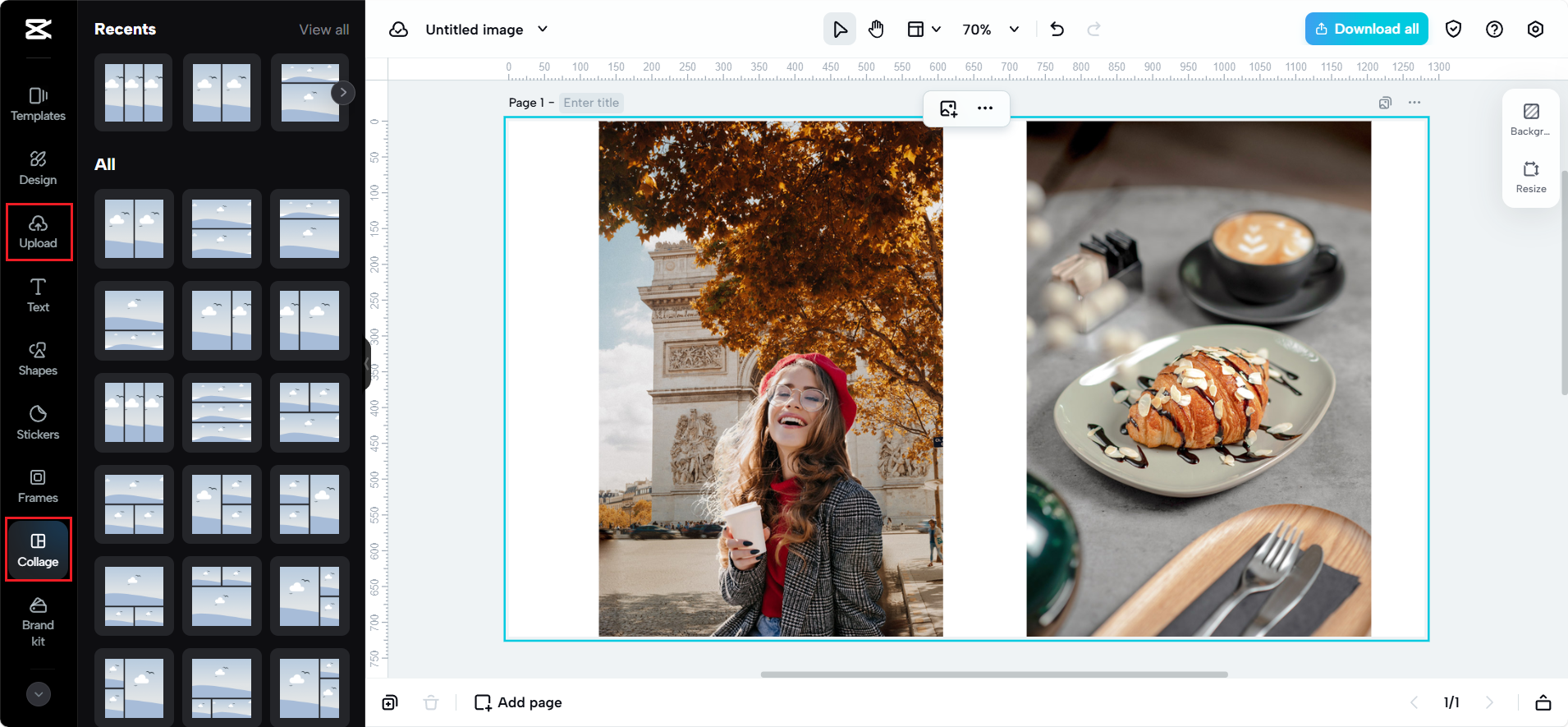Select the three-column recent collage layout
Viewport: 1568px width, 727px height.
pyautogui.click(x=133, y=93)
